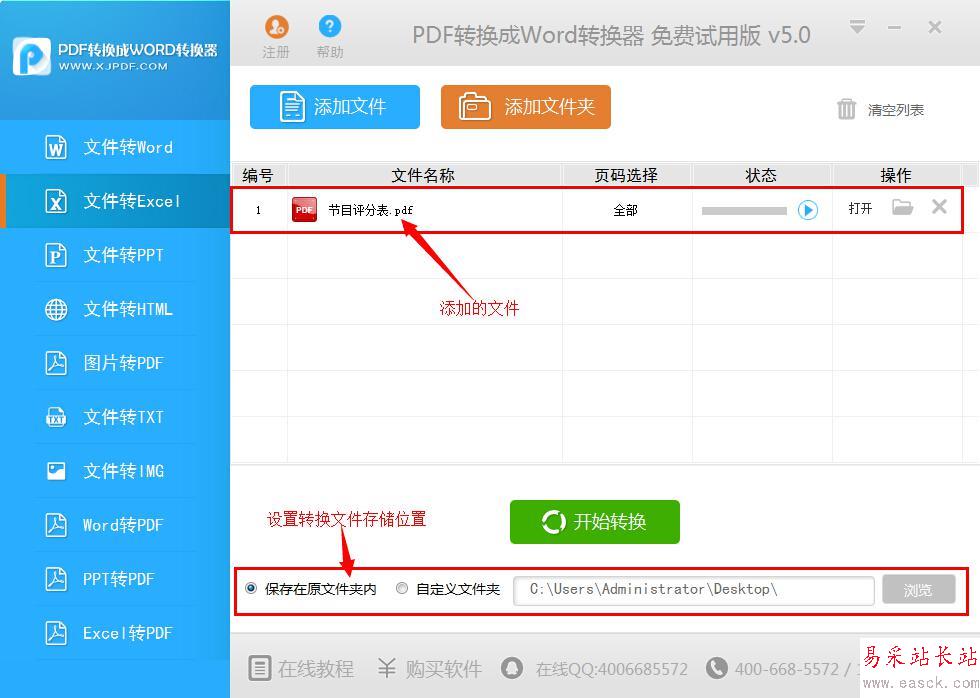Click the 注册 register icon

(276, 27)
